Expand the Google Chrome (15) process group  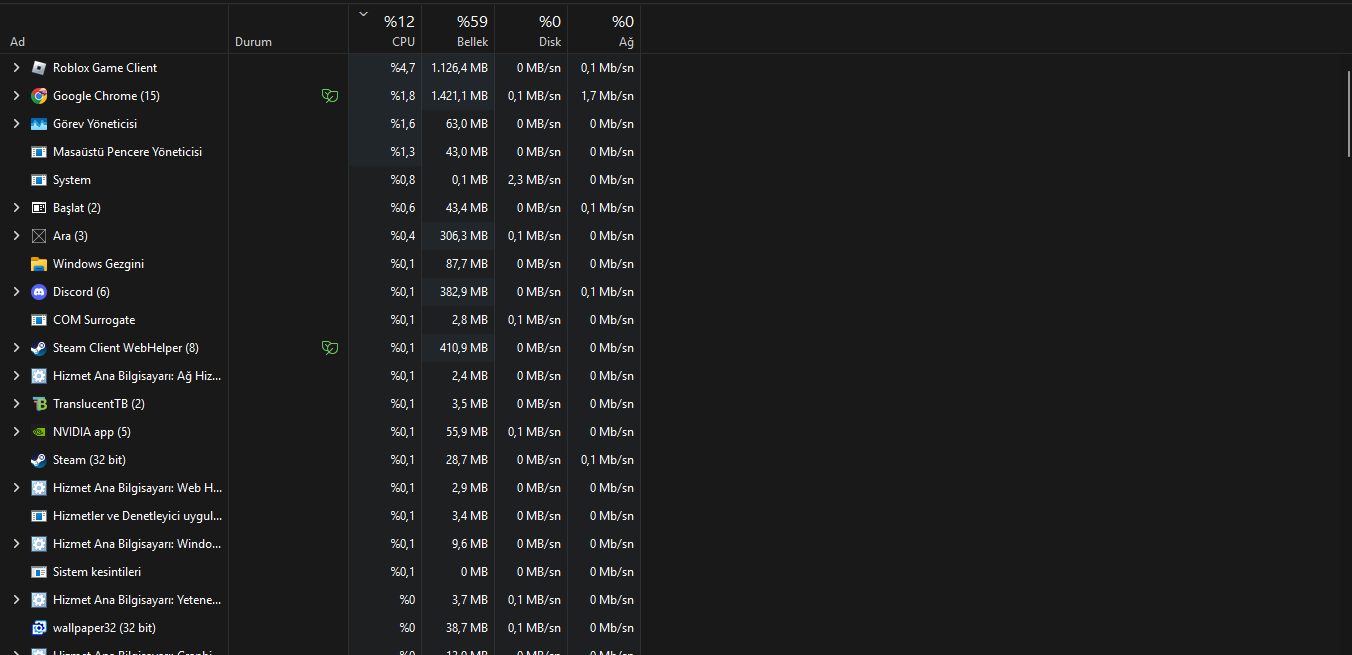pyautogui.click(x=16, y=96)
